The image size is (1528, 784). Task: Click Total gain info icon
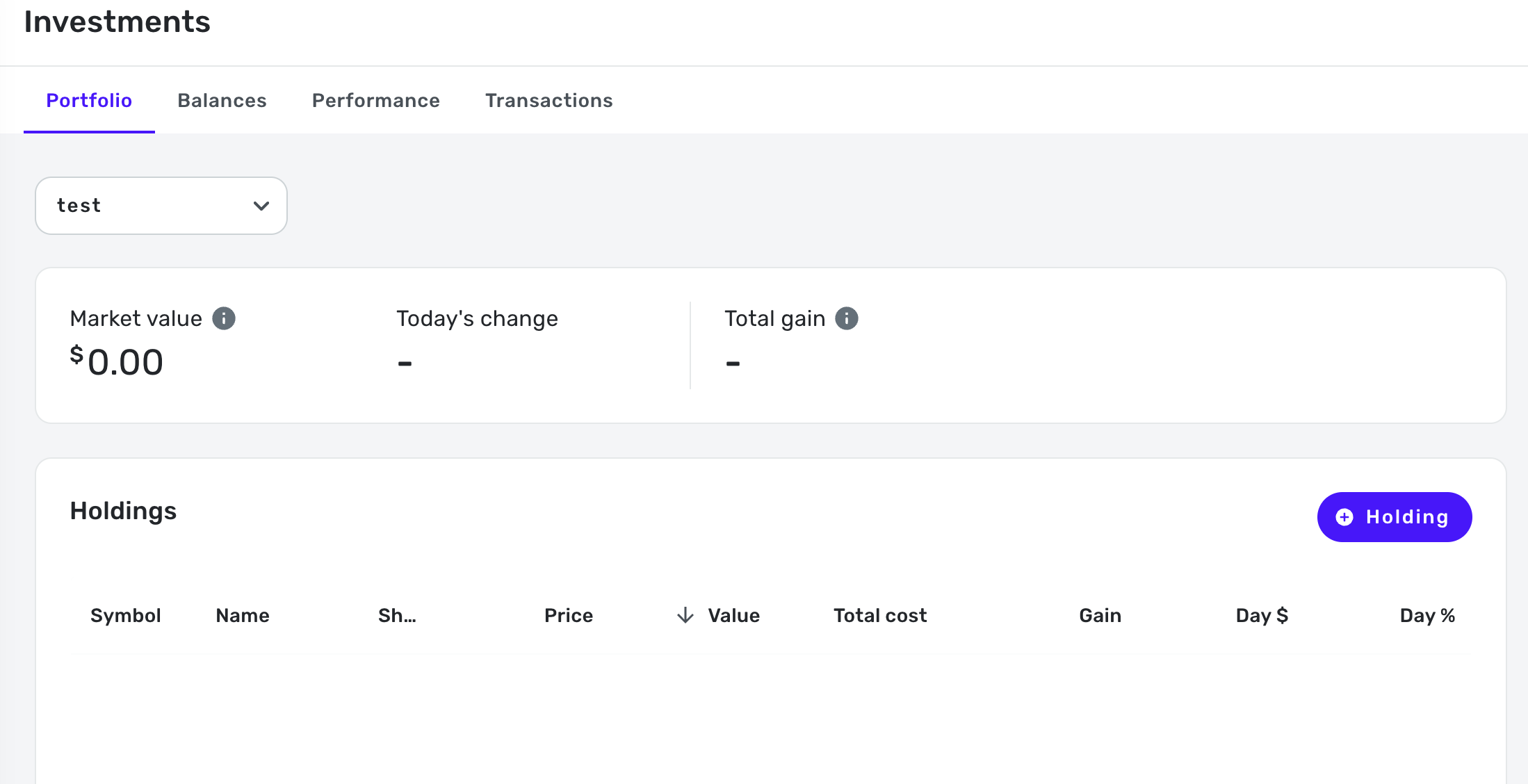pos(846,318)
